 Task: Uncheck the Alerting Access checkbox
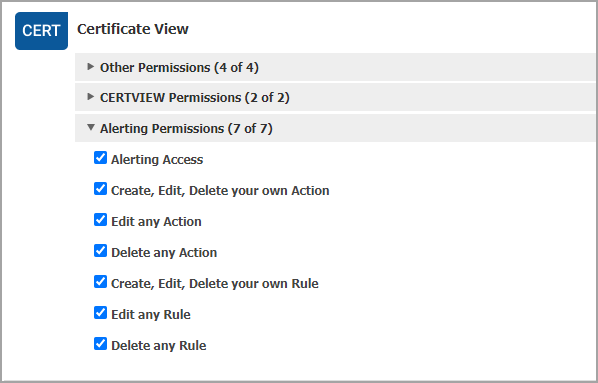tap(100, 158)
